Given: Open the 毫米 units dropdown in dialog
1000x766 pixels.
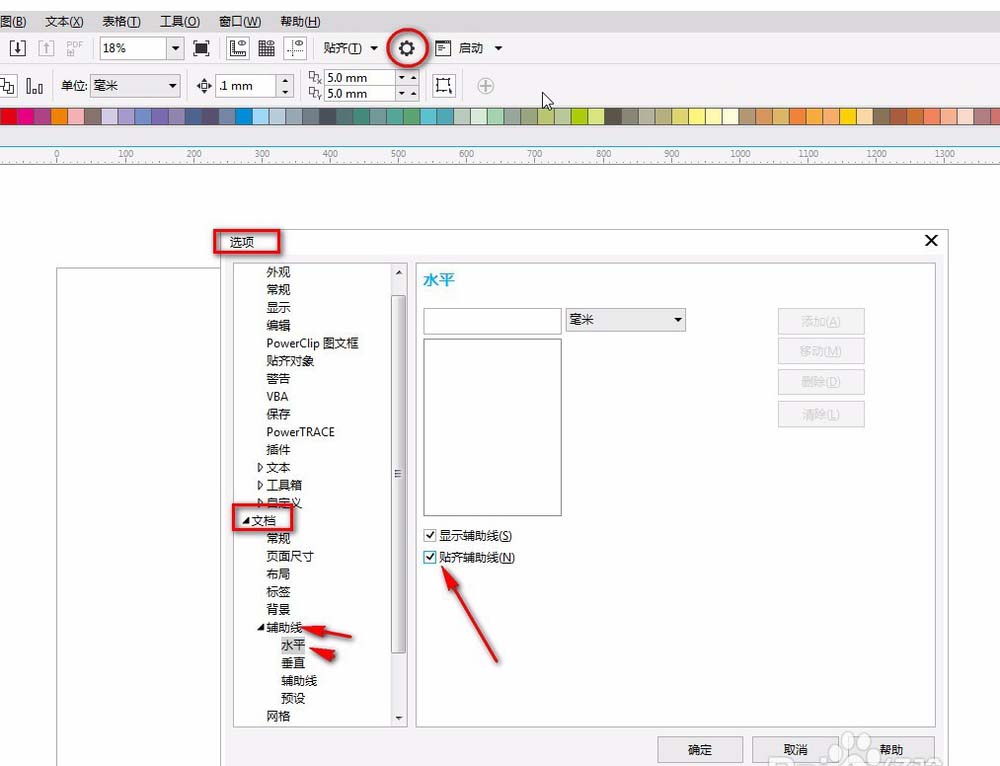Looking at the screenshot, I should (678, 320).
